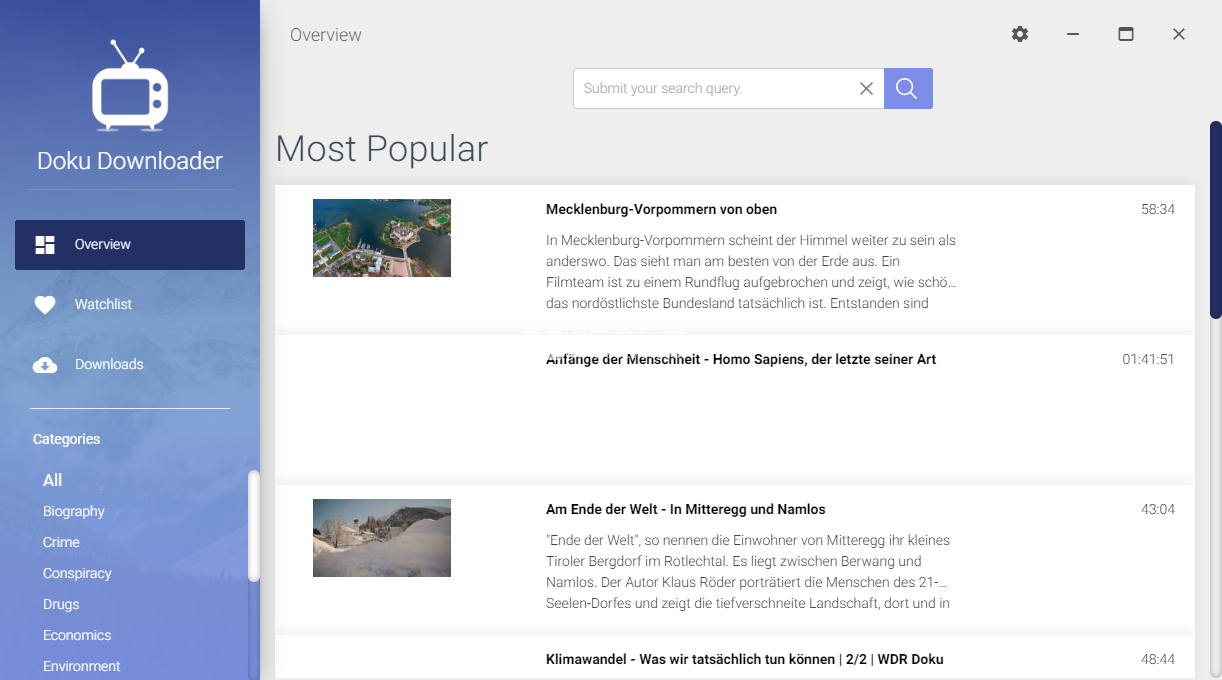The width and height of the screenshot is (1222, 680).
Task: Go to the Downloads section
Action: [x=109, y=364]
